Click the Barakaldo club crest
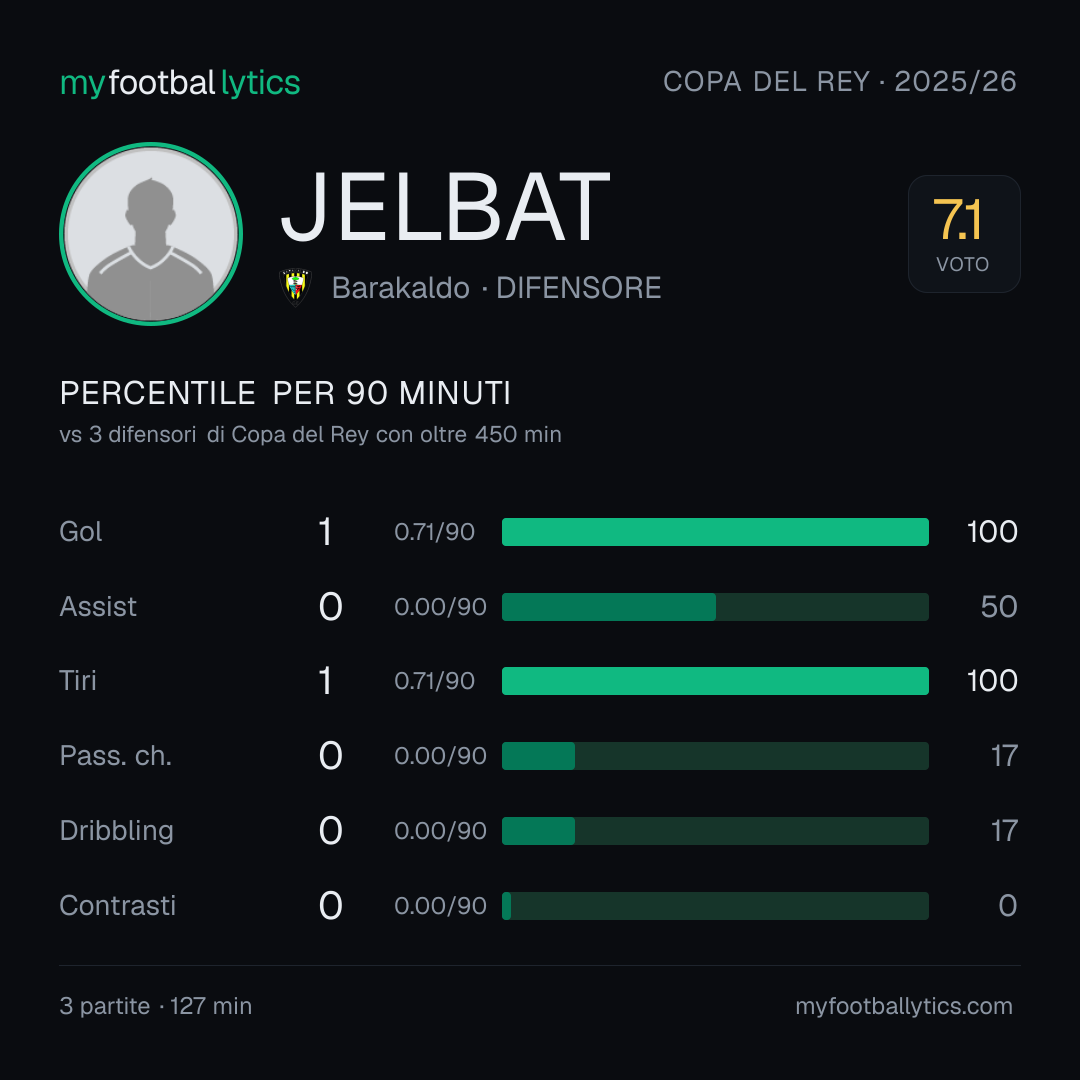The image size is (1080, 1080). (295, 287)
